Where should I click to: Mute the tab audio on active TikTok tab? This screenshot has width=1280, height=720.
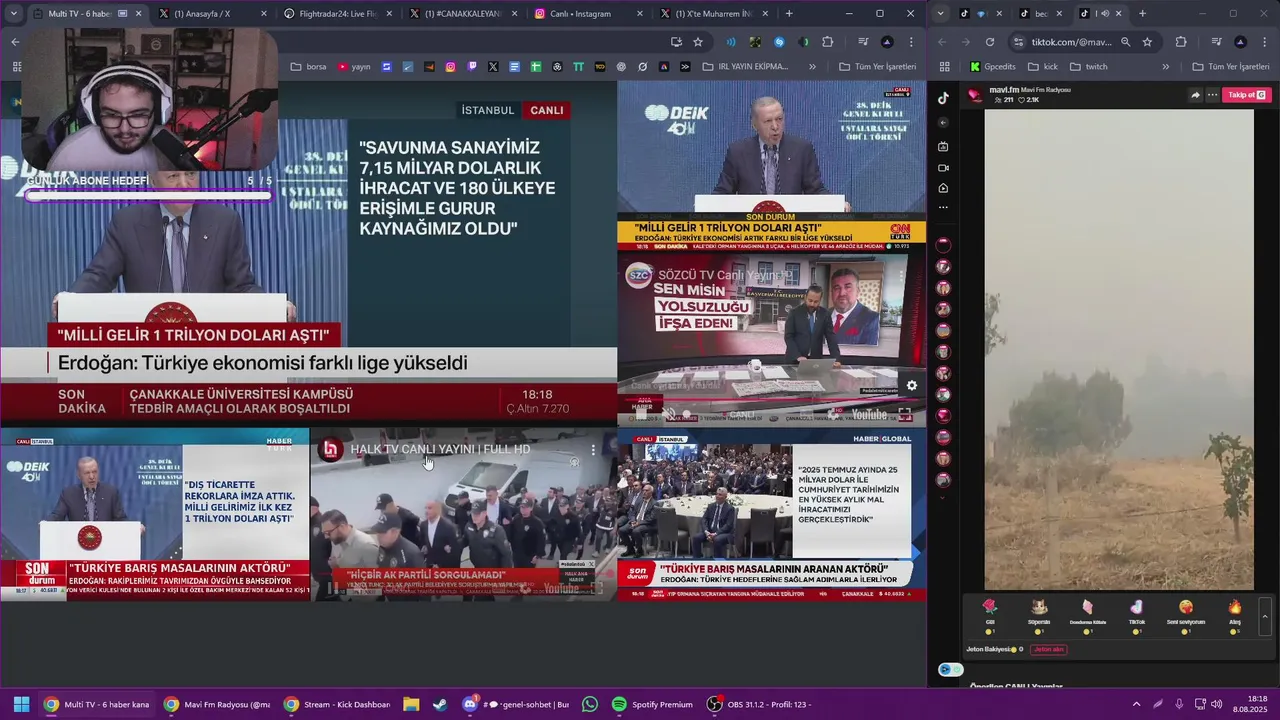click(x=1103, y=14)
